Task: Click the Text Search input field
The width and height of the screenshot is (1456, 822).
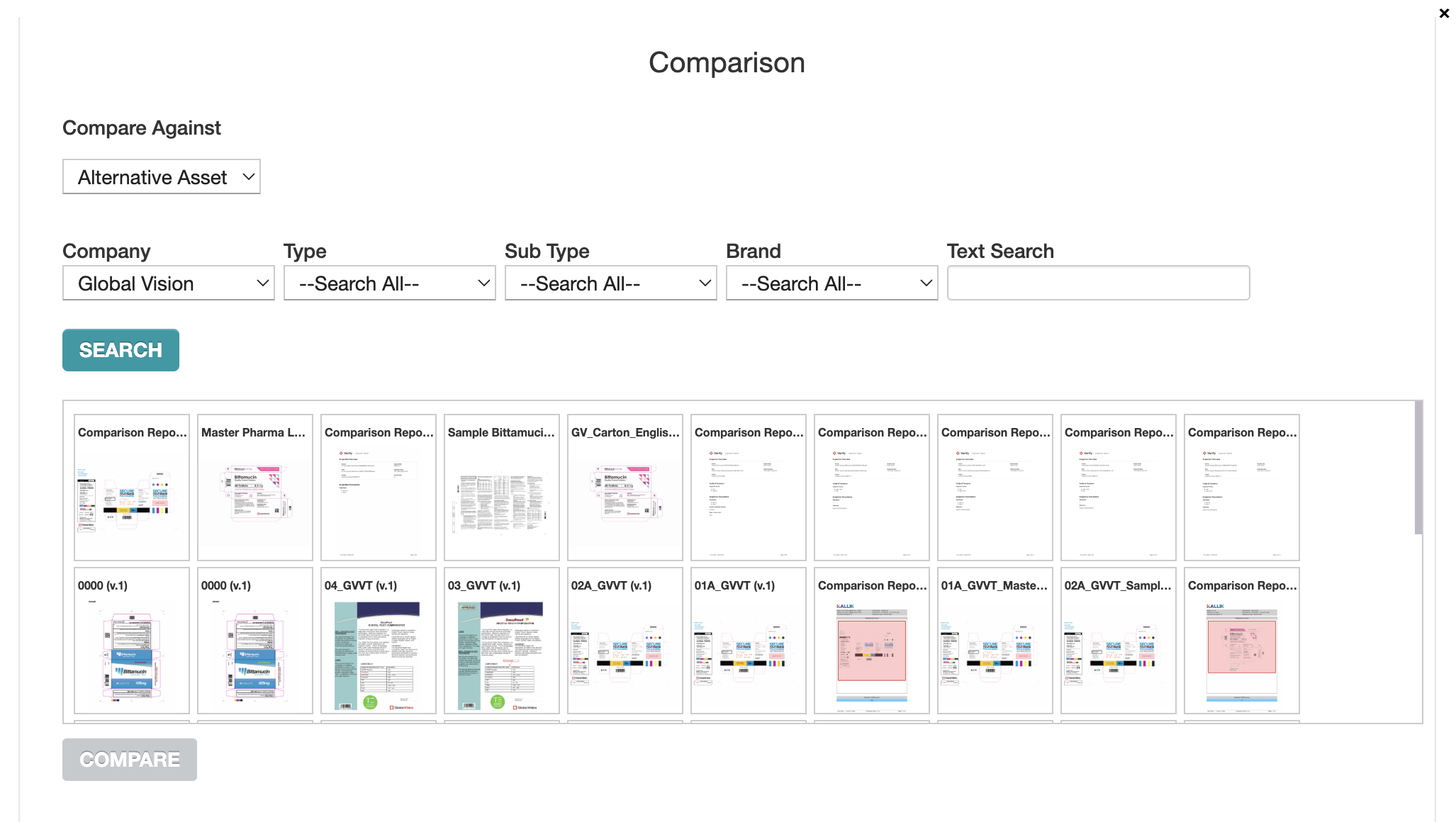Action: (1098, 284)
